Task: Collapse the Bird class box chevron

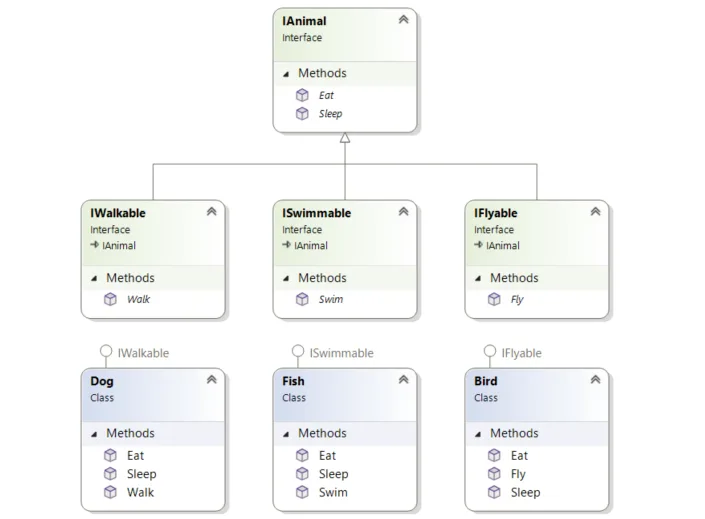Action: [x=595, y=380]
